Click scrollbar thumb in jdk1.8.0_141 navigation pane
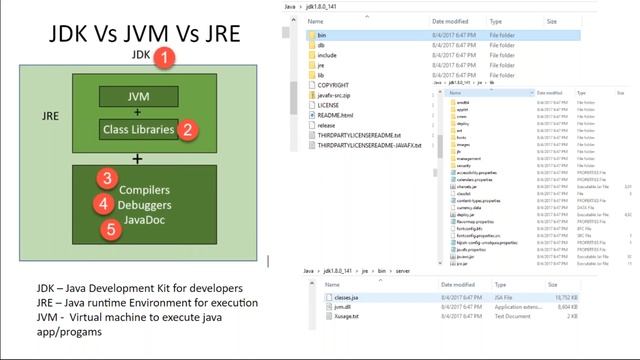 293,98
